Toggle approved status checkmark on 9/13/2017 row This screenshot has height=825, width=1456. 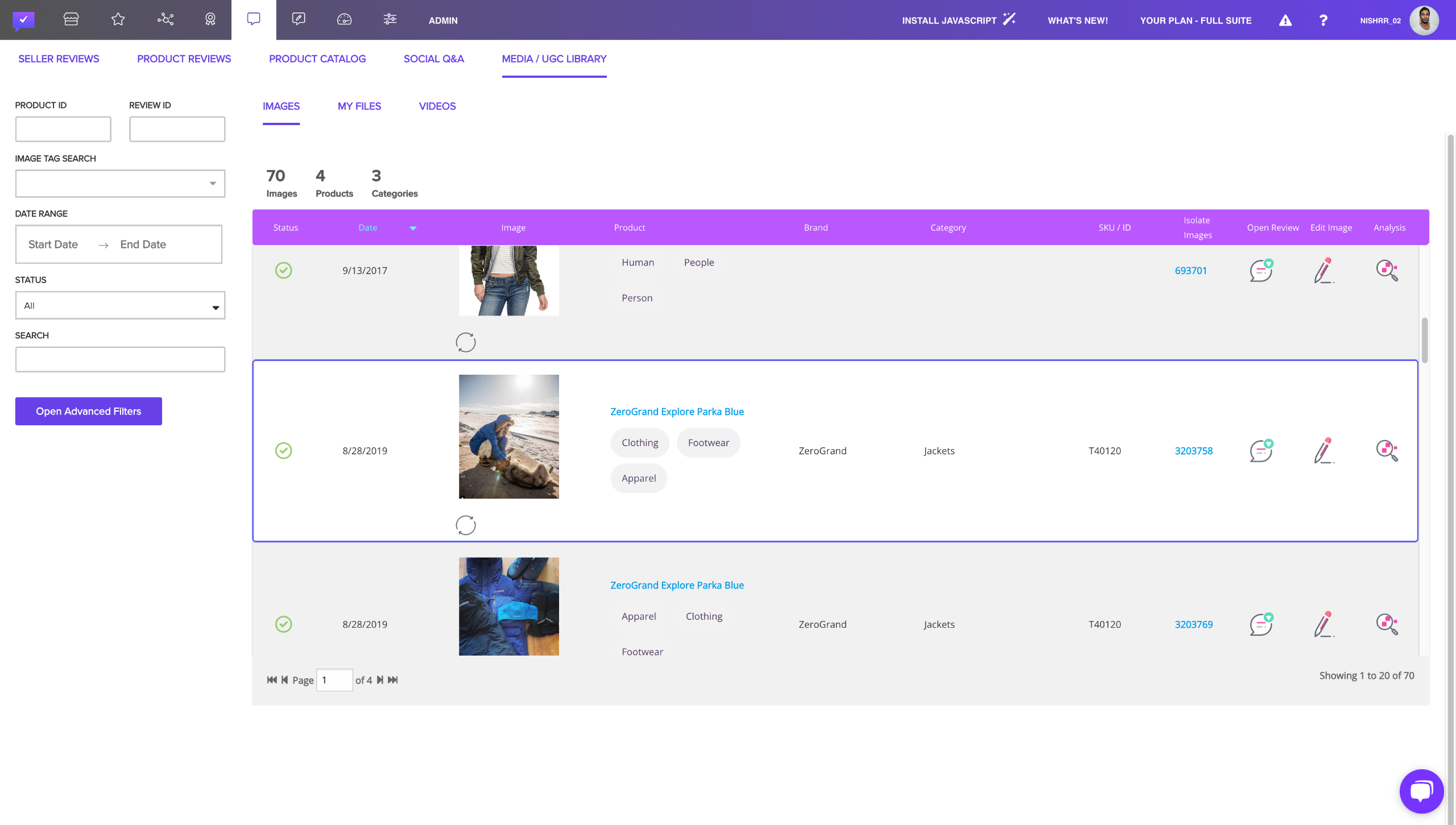point(284,270)
